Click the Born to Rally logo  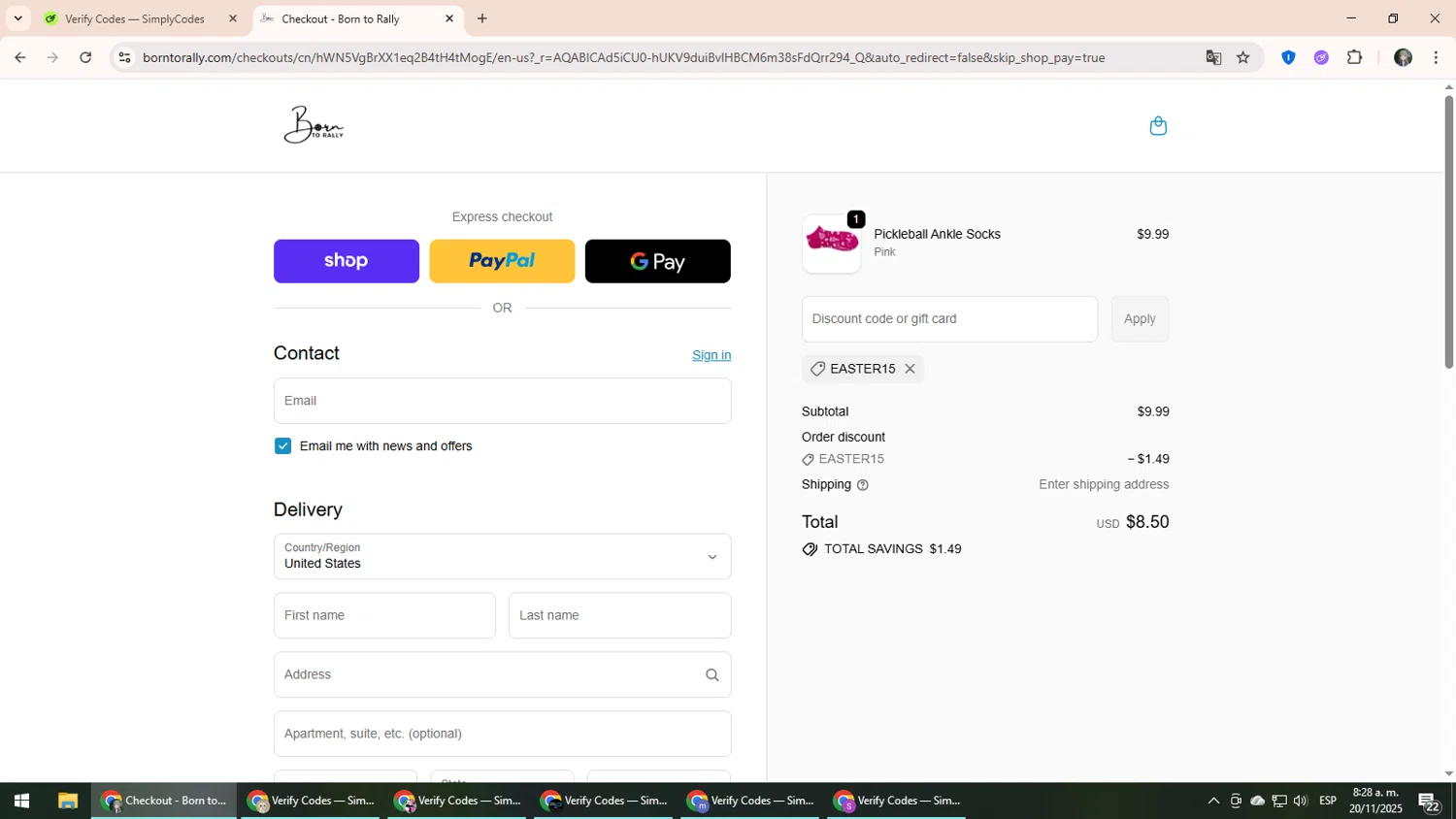pyautogui.click(x=314, y=125)
